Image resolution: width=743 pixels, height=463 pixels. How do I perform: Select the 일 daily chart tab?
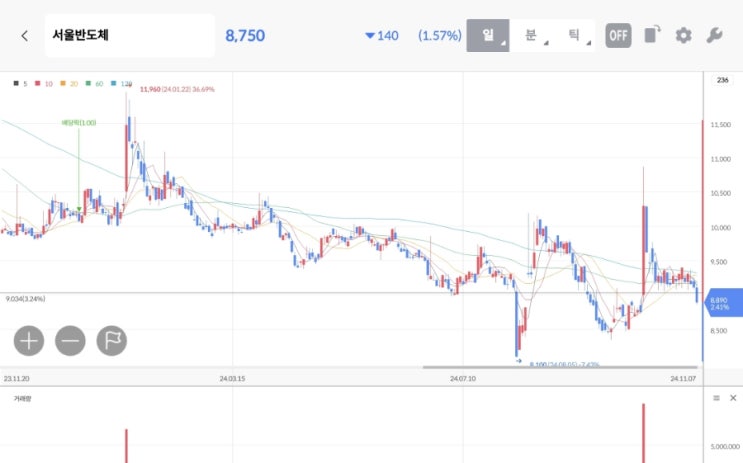488,36
